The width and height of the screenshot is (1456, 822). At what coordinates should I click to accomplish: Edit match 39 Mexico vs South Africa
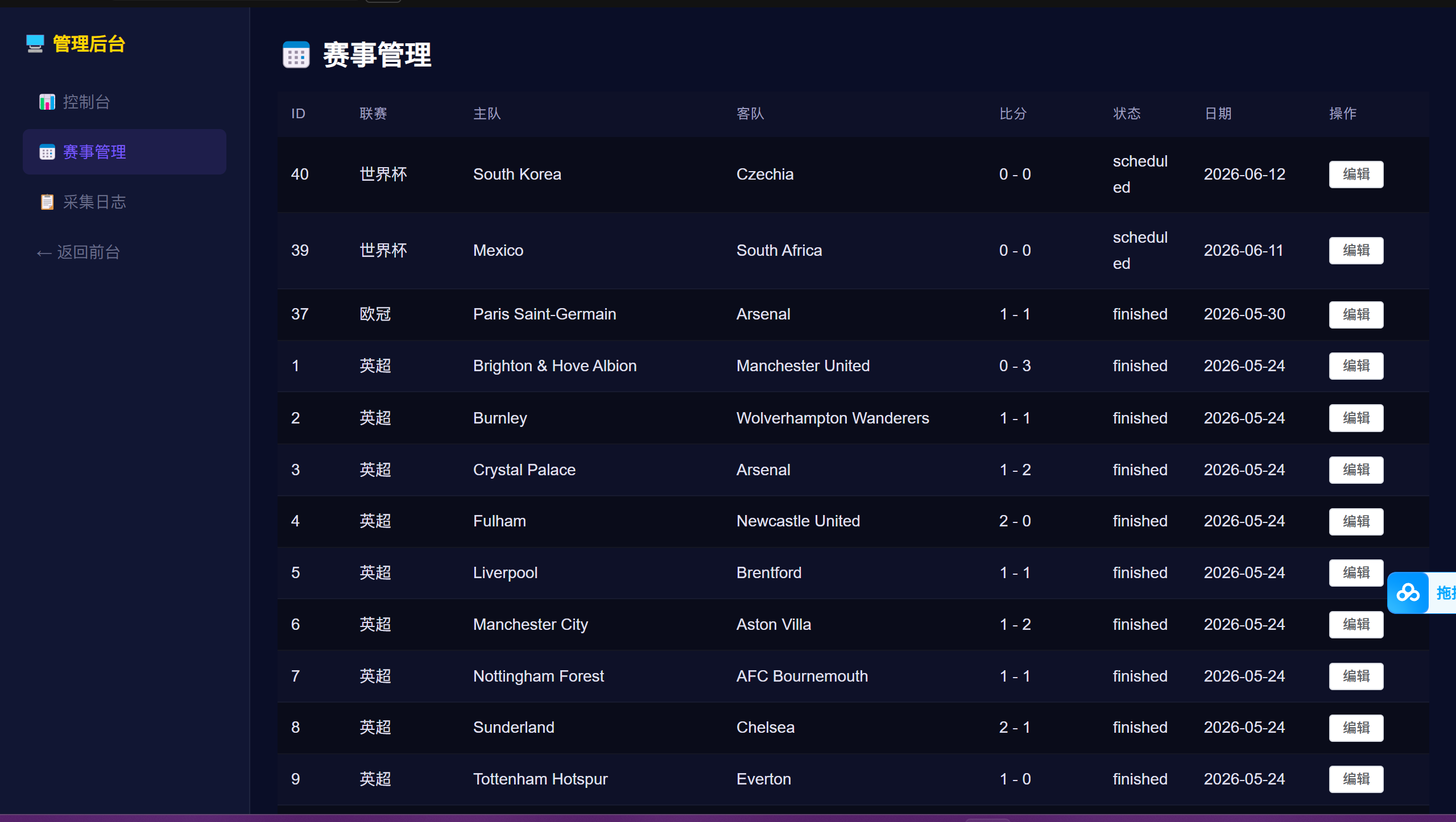click(1356, 251)
